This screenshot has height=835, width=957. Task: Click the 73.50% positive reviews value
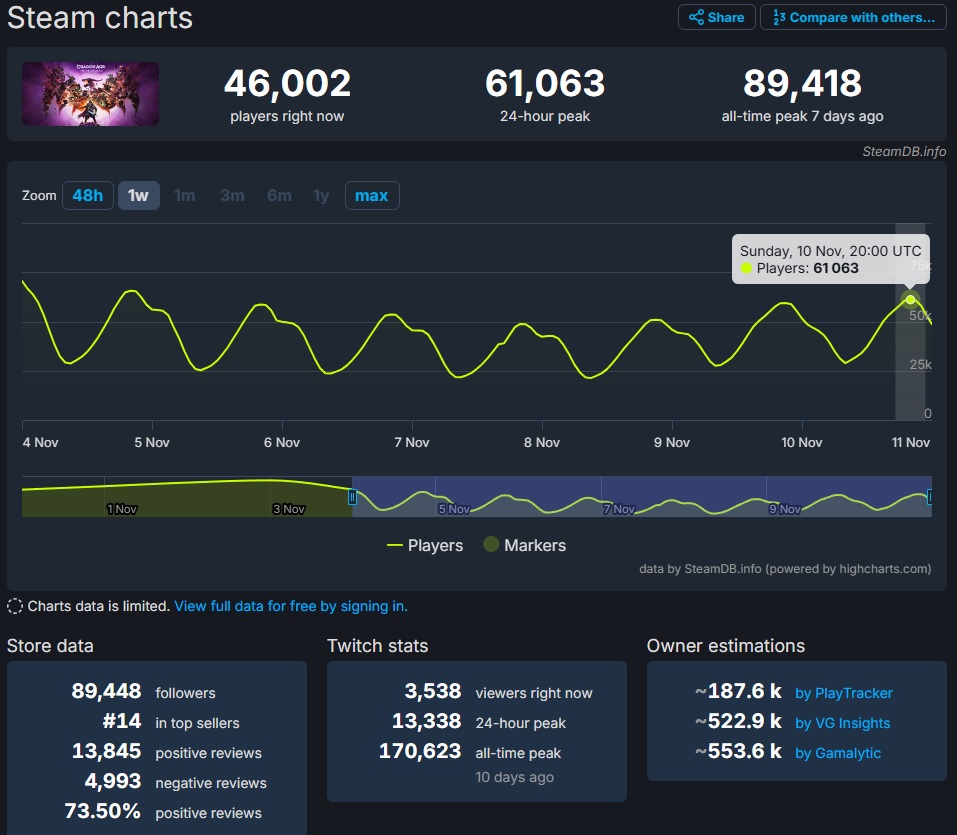coord(103,811)
